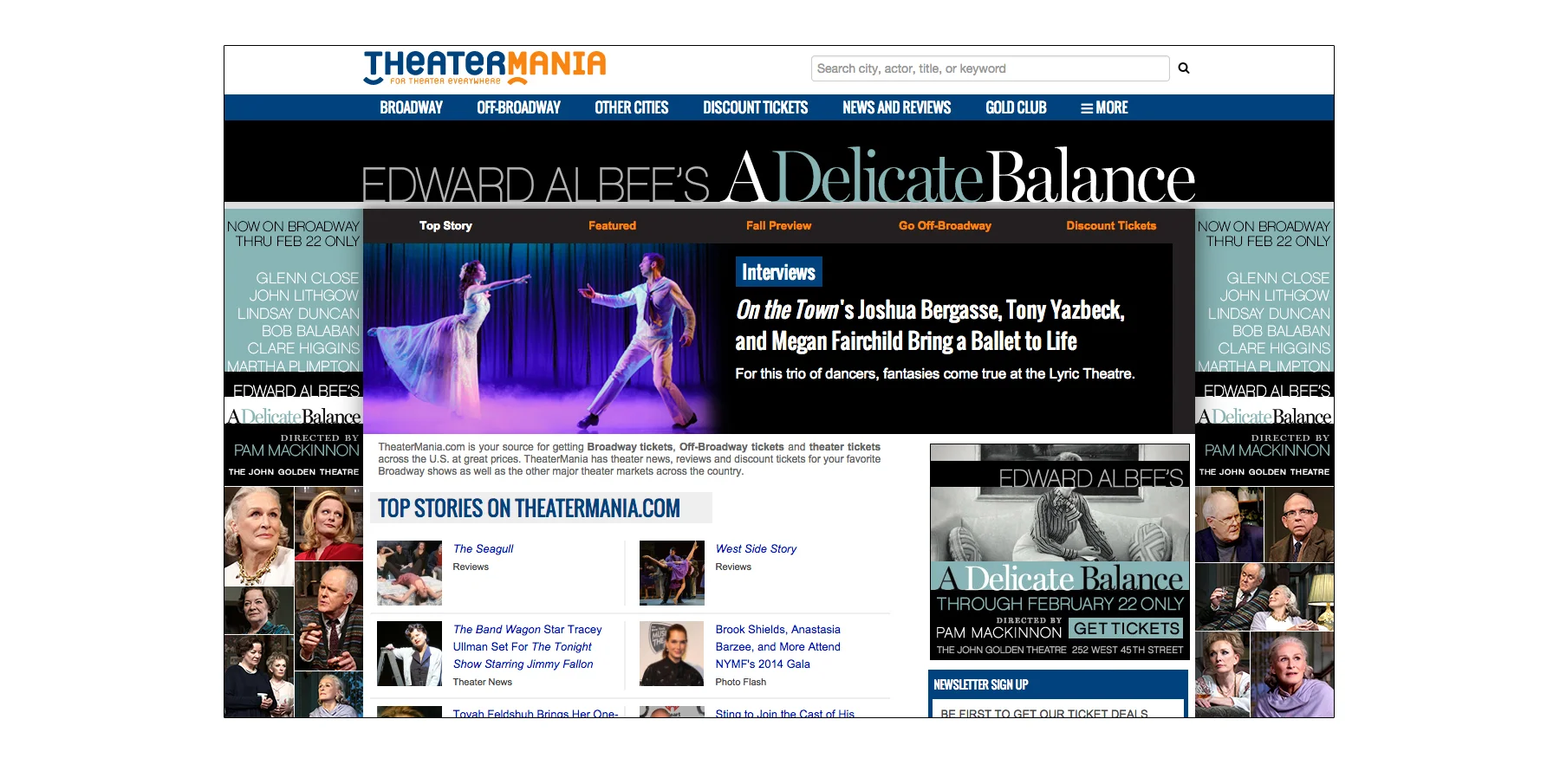1560x784 pixels.
Task: Click the GOLD CLUB navigation item
Action: coord(1016,107)
